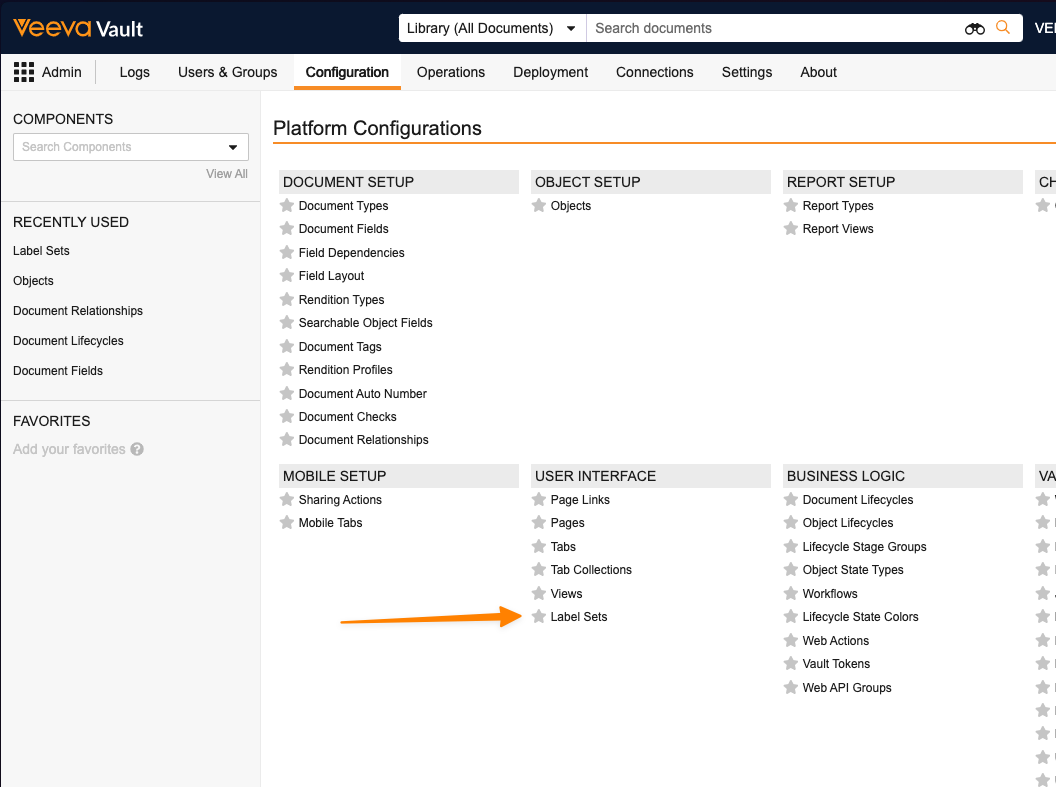Open Document Lifecycles from Recently Used
This screenshot has height=787, width=1056.
point(68,341)
